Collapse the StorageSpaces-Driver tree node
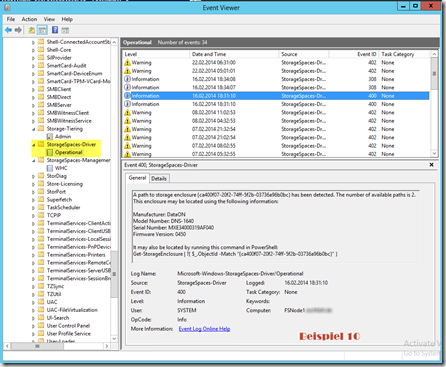 (x=34, y=145)
